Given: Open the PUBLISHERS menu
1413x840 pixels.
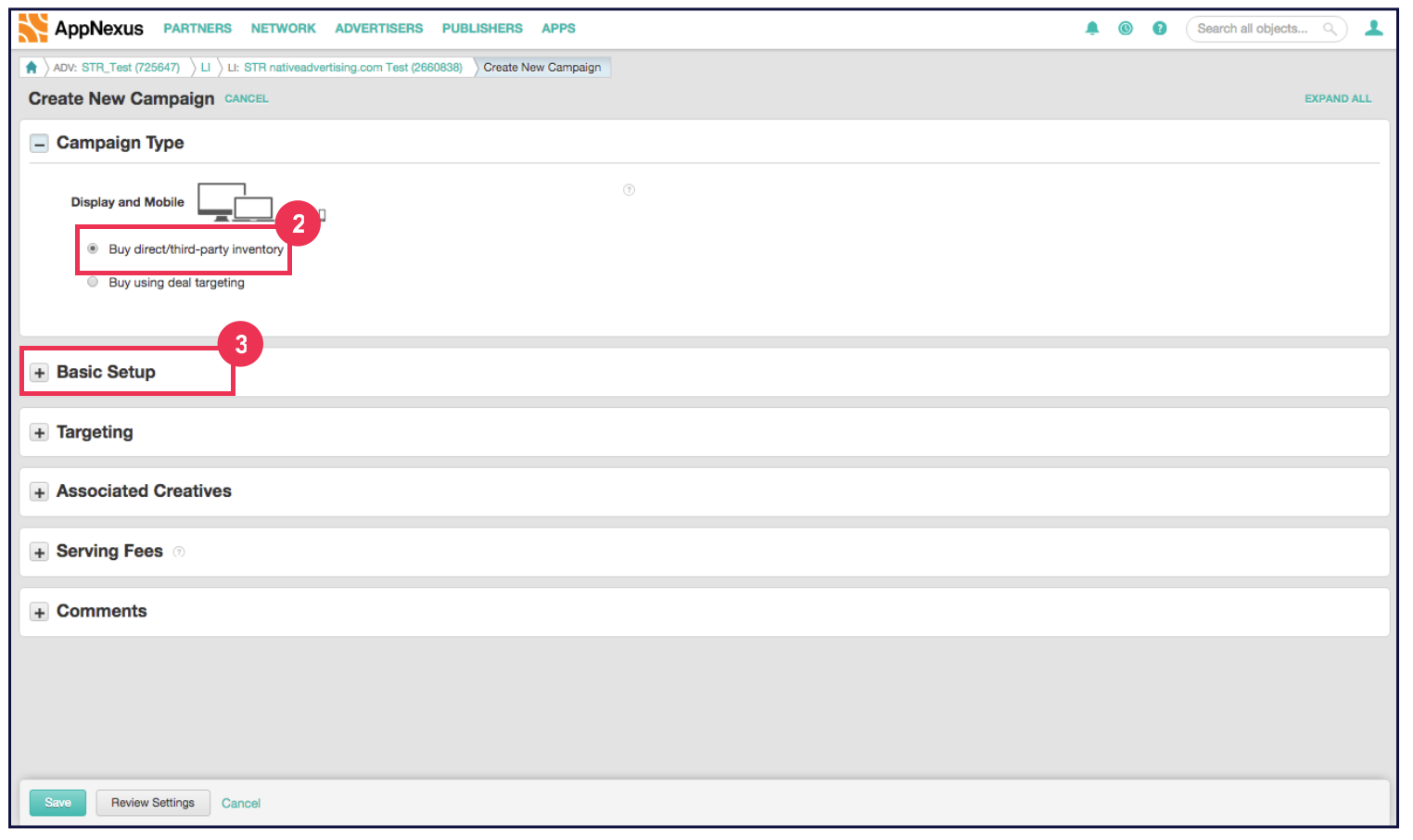Looking at the screenshot, I should click(x=482, y=29).
